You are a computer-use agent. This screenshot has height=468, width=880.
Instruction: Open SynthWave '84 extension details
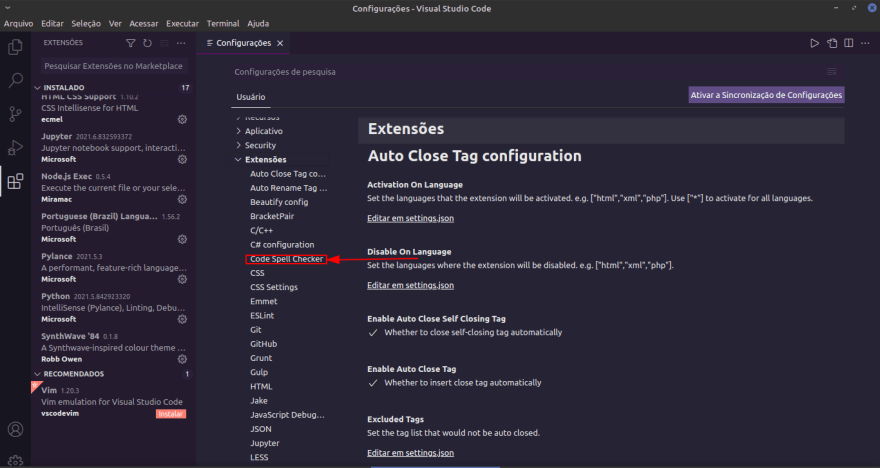(x=114, y=347)
